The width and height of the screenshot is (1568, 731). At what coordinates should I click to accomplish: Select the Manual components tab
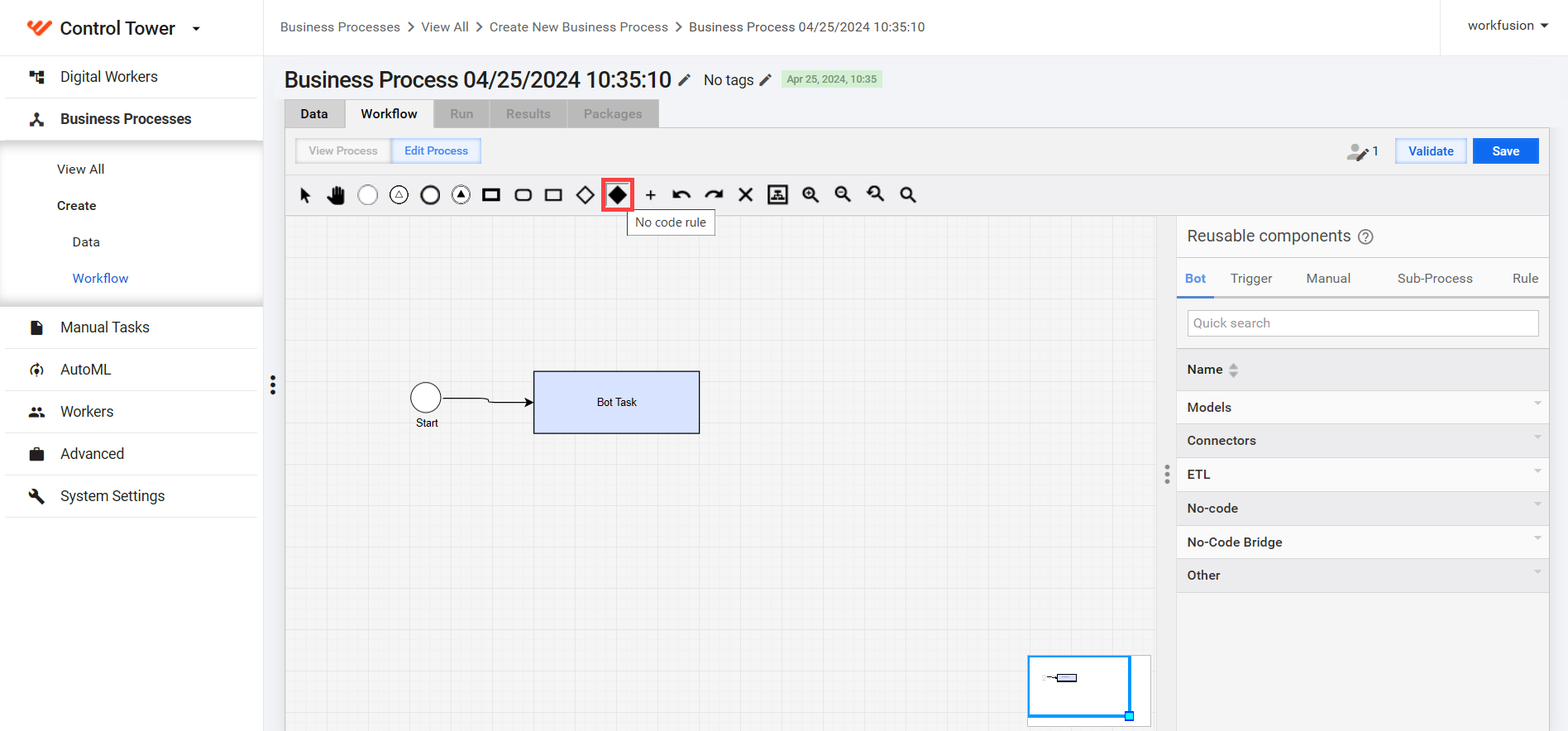pos(1328,279)
